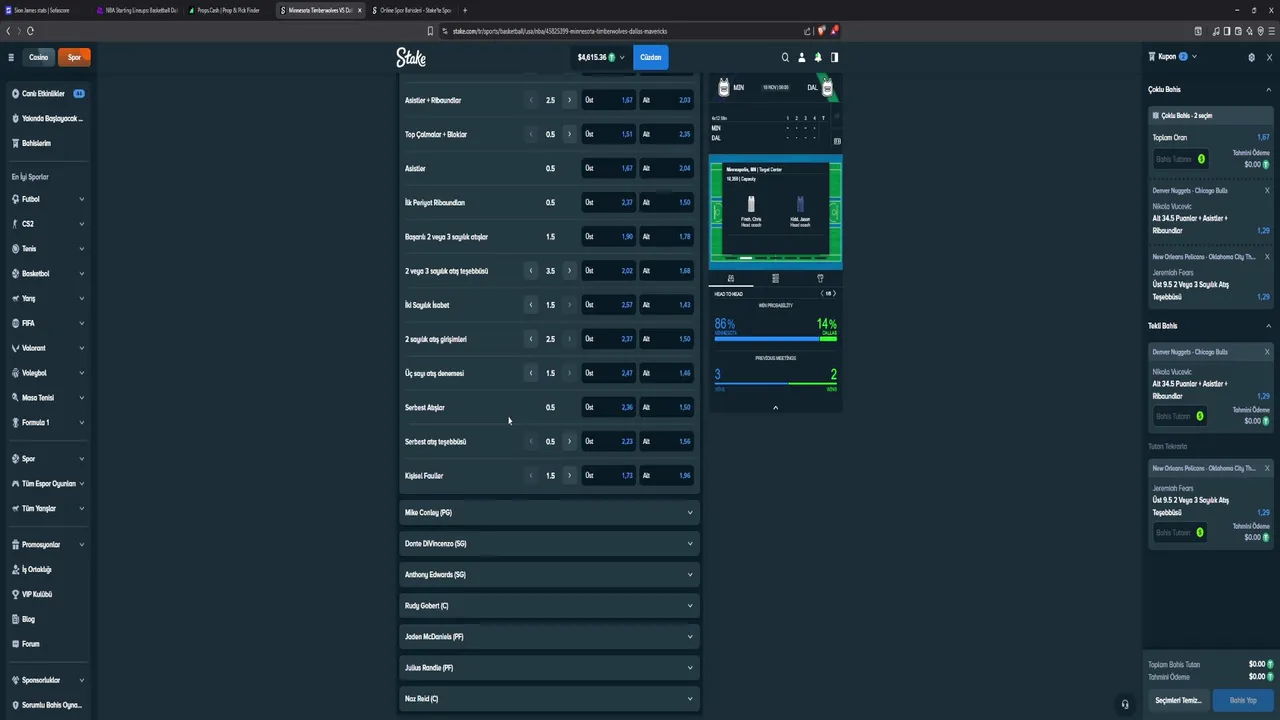The width and height of the screenshot is (1280, 720).
Task: Select Üst 2,57 for İki Sayılık İsabet
Action: 609,305
